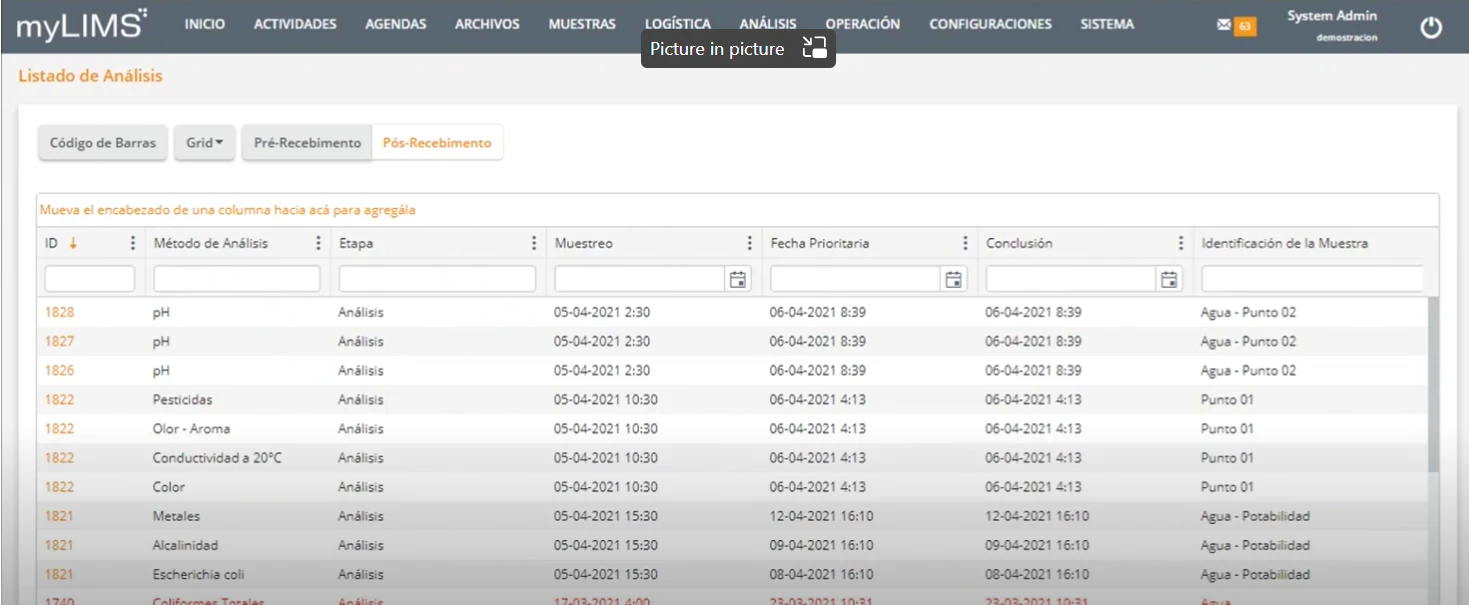Viewport: 1469px width, 605px height.
Task: Open the Grid dropdown
Action: click(x=204, y=142)
